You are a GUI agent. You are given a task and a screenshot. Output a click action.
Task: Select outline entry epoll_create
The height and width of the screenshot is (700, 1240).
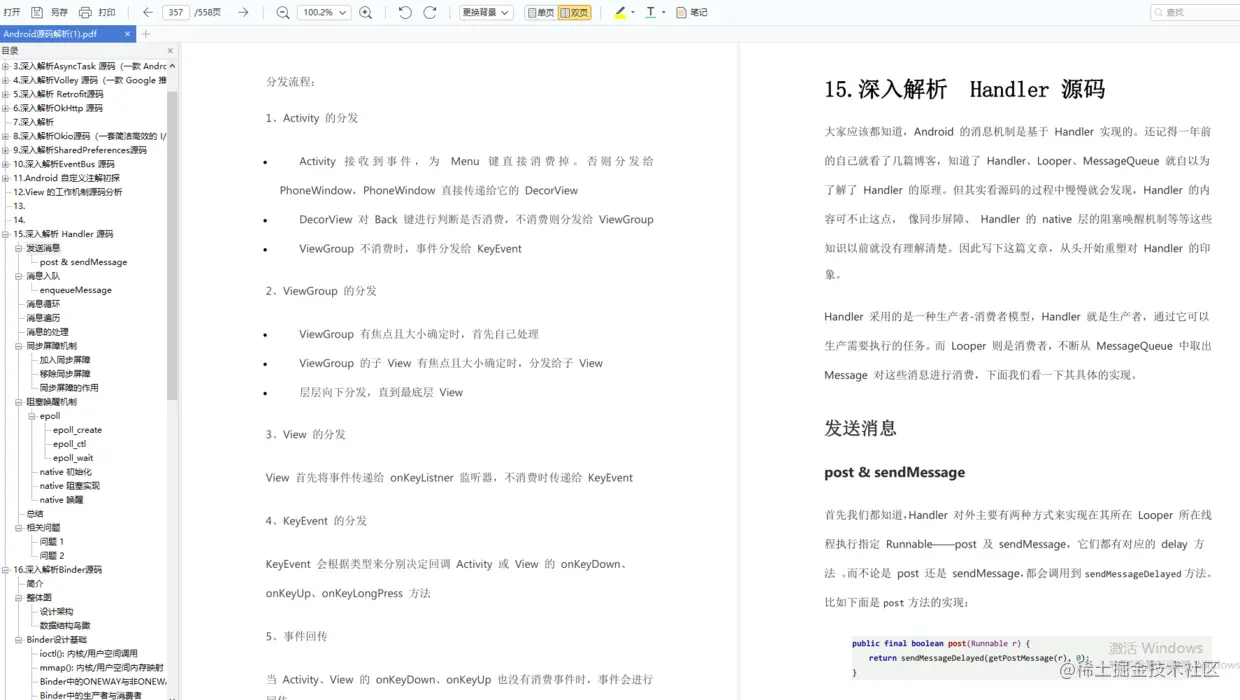click(x=77, y=430)
